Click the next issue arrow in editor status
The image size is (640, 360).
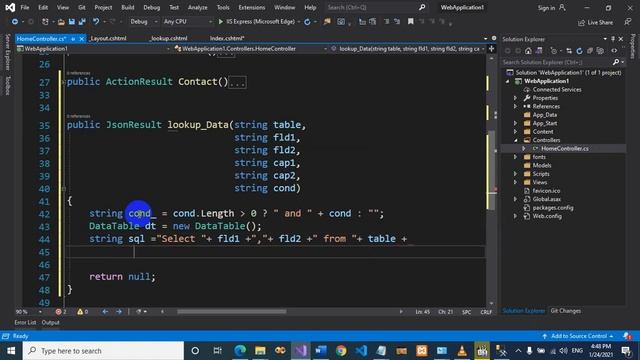click(x=119, y=312)
